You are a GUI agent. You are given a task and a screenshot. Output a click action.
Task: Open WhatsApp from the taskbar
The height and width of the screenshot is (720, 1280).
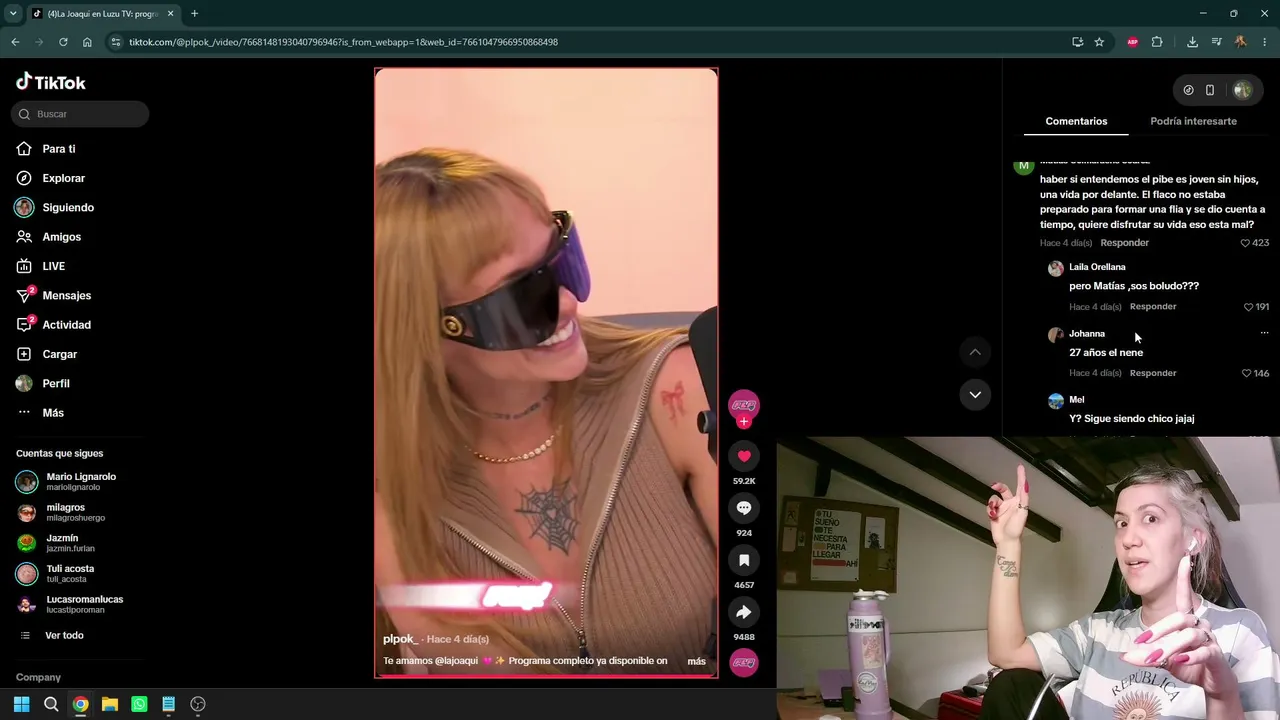point(139,704)
